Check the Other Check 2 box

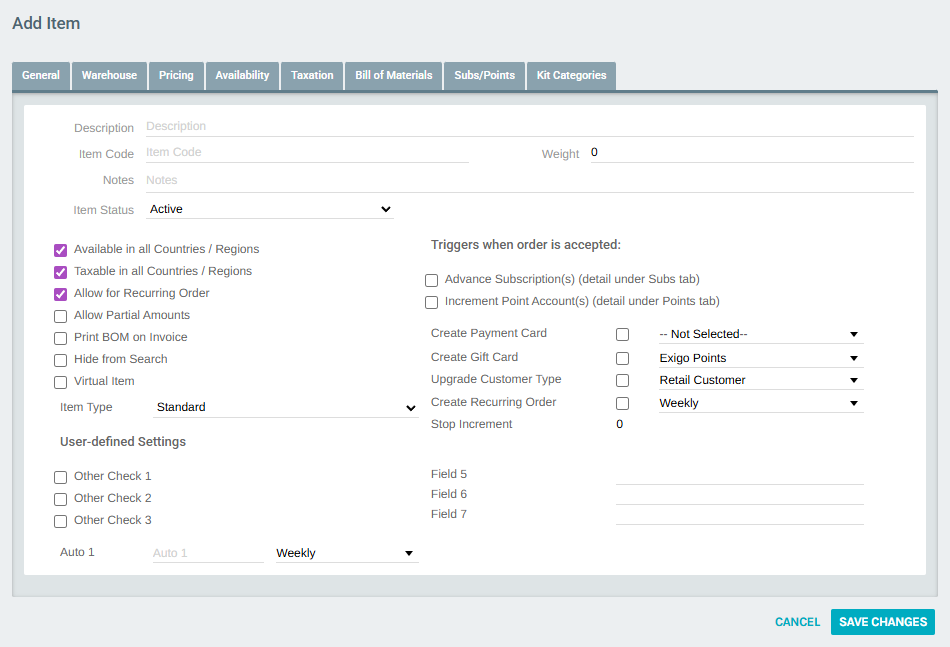tap(61, 499)
